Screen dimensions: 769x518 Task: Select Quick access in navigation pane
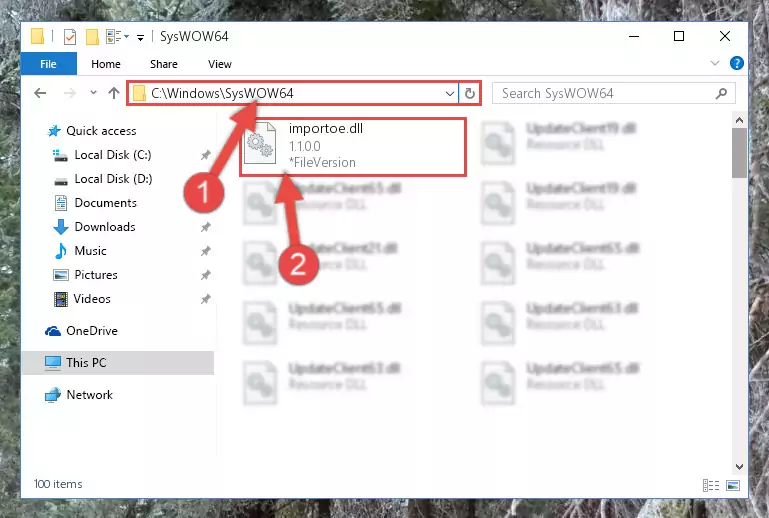(x=101, y=131)
